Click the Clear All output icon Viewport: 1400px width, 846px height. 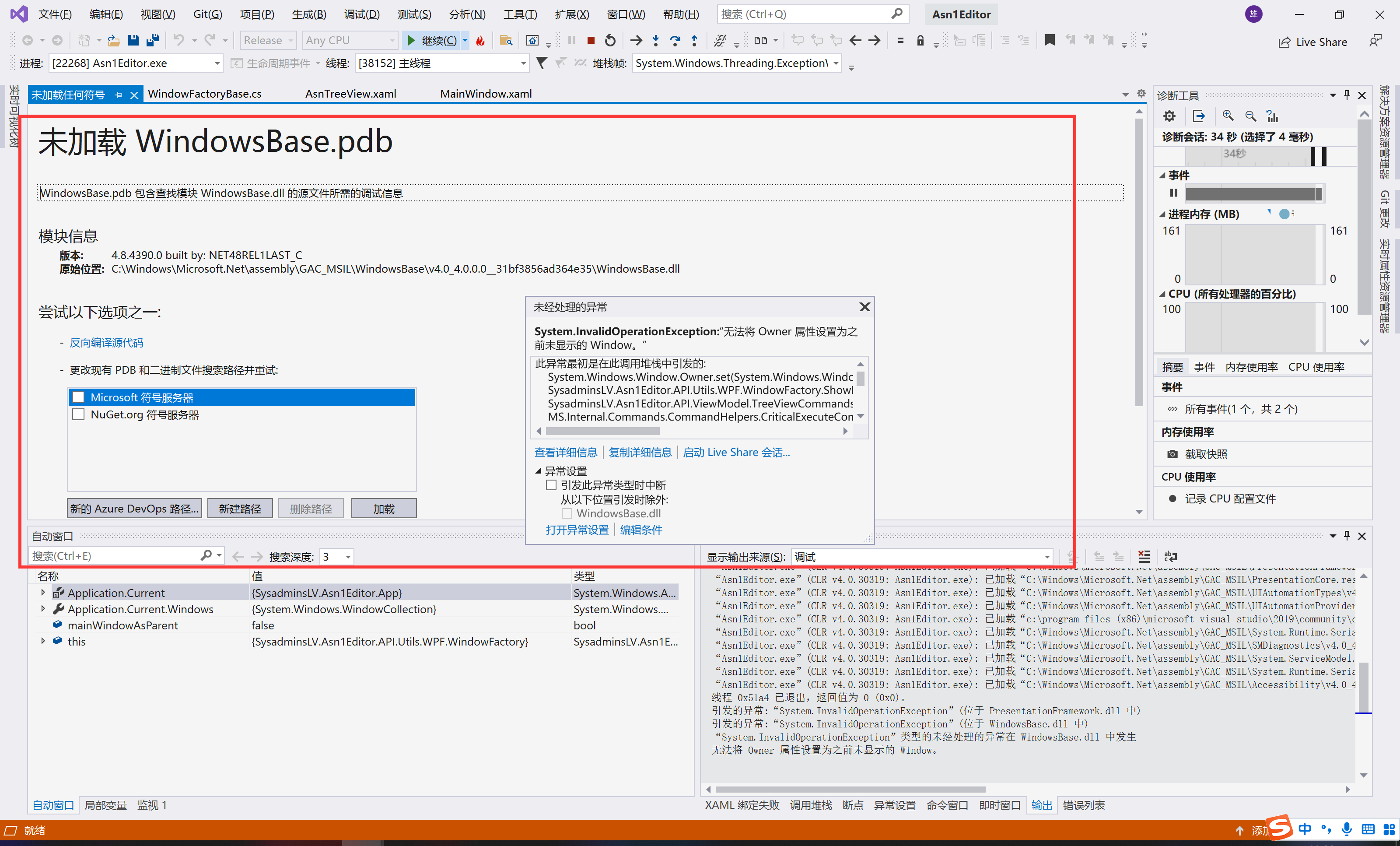pyautogui.click(x=1144, y=557)
